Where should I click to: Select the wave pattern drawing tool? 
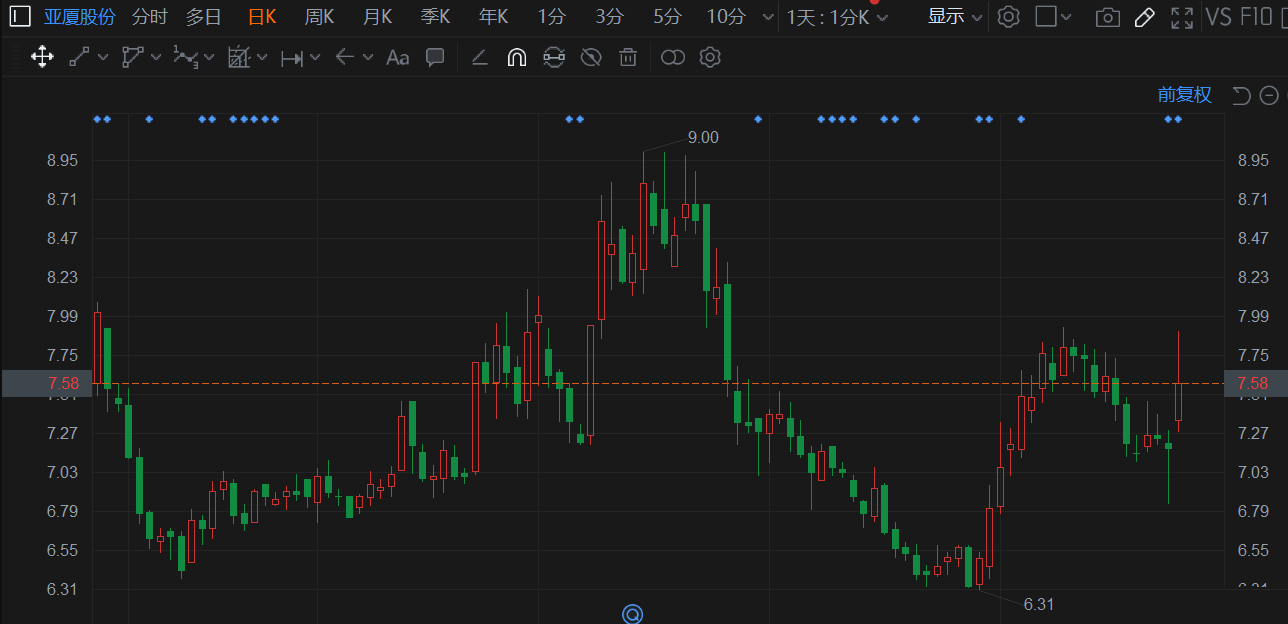(x=185, y=57)
